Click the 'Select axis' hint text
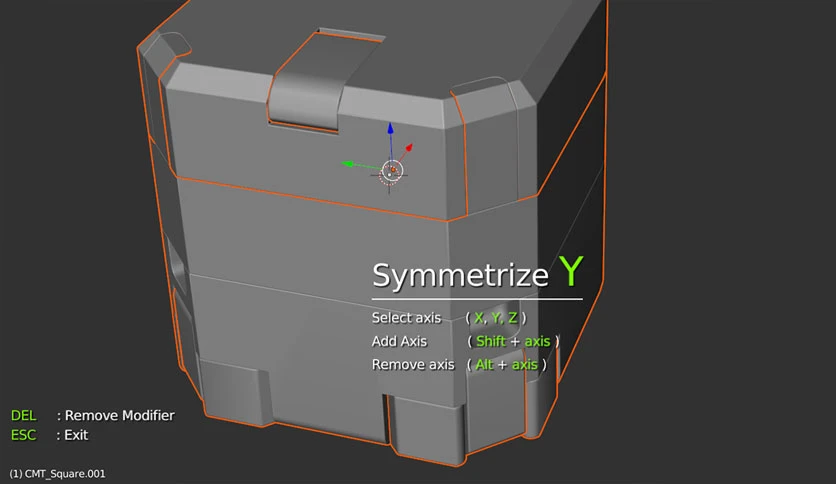The width and height of the screenshot is (836, 484). [406, 318]
